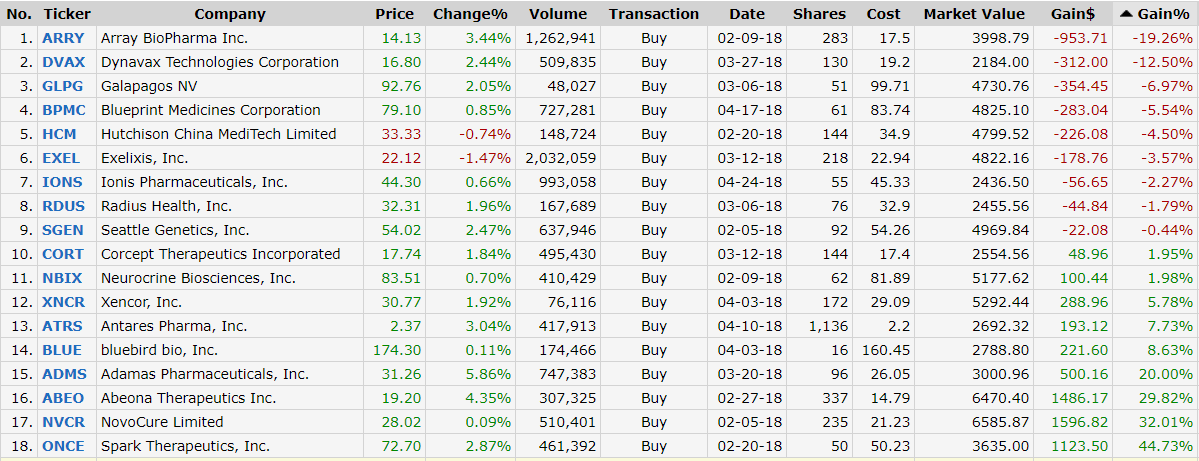Open the CORT ticker link
Image resolution: width=1199 pixels, height=461 pixels.
[x=63, y=254]
